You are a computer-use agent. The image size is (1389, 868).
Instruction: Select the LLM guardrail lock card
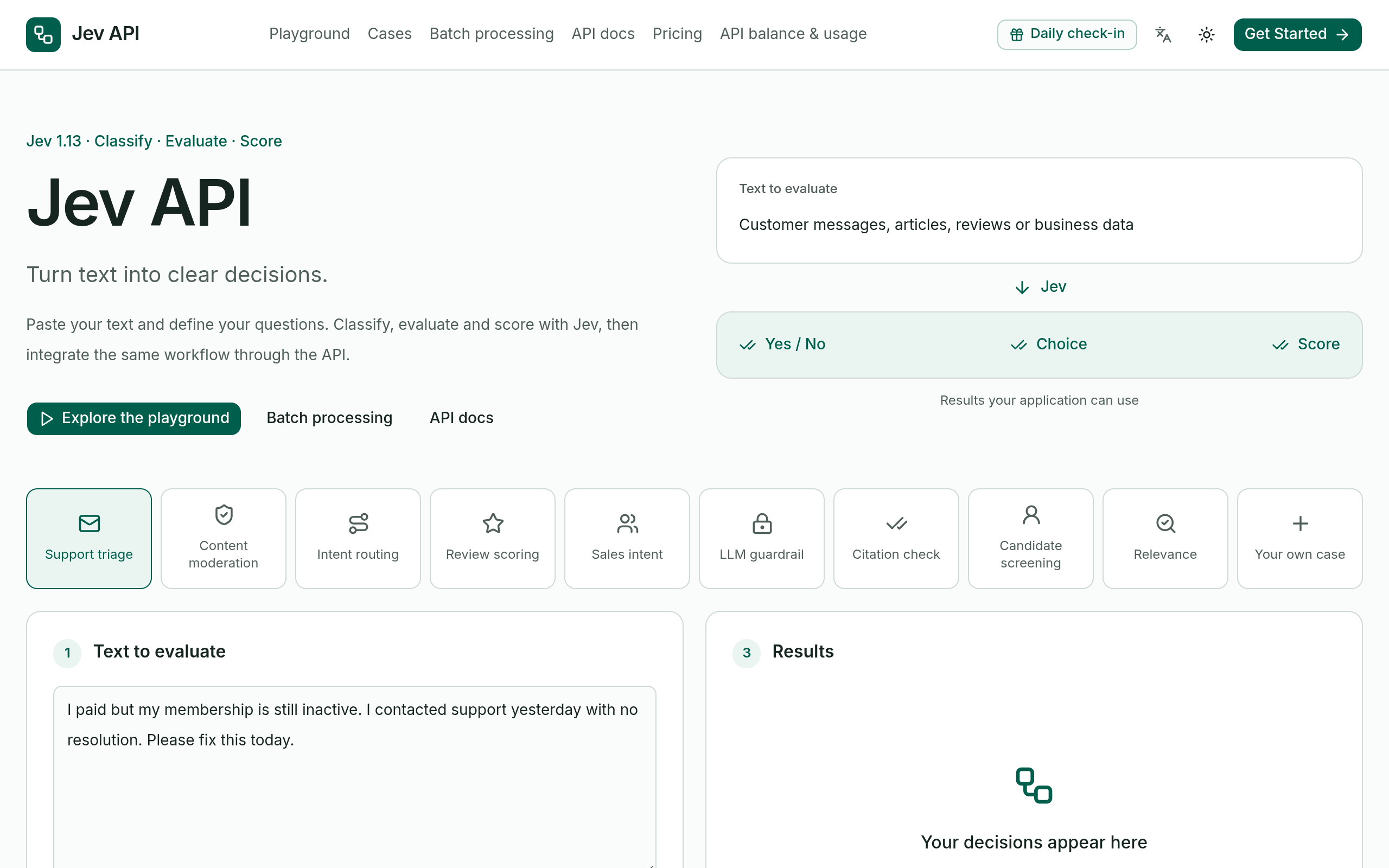(762, 539)
